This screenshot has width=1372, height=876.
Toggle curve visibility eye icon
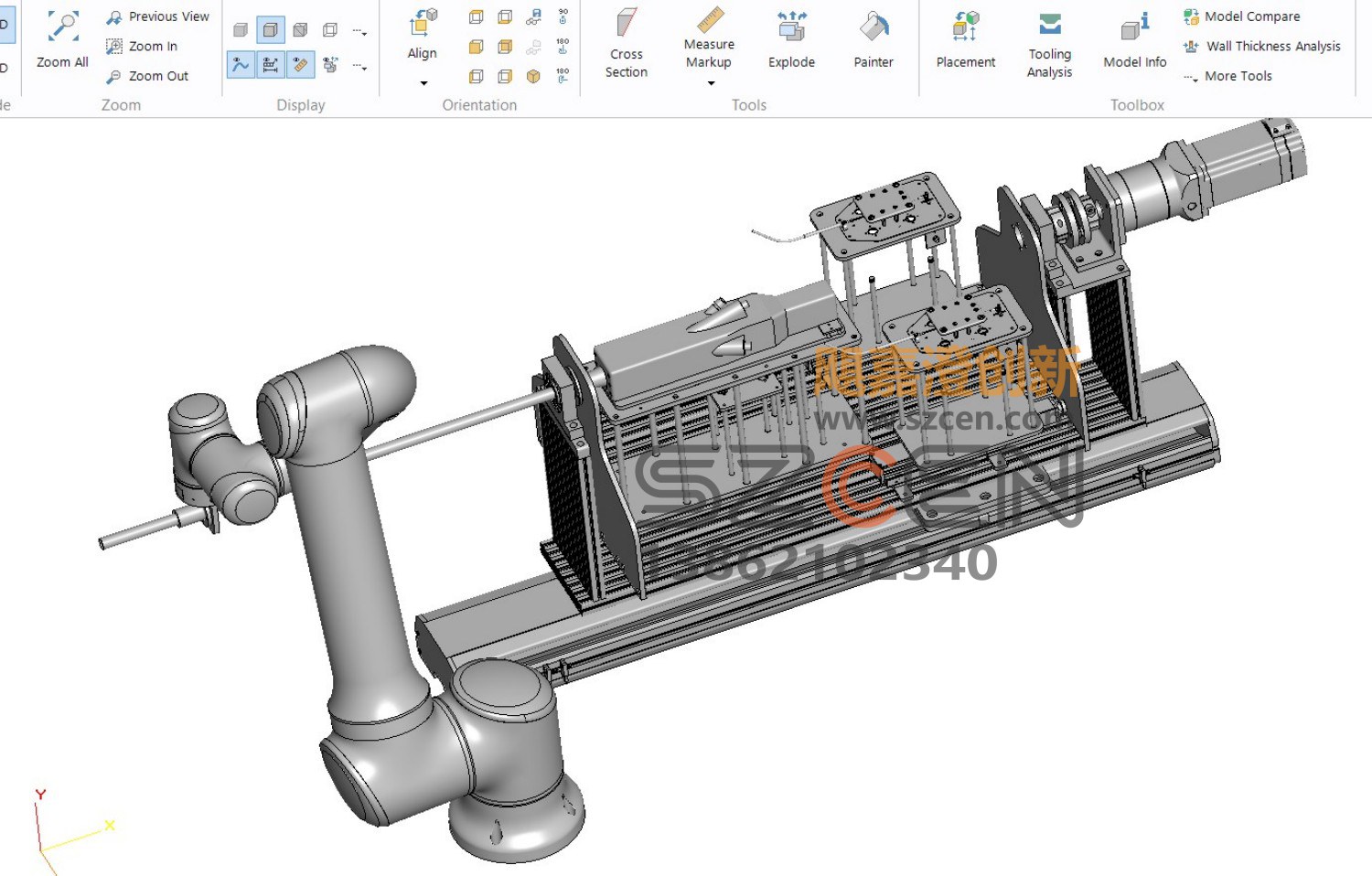click(x=241, y=64)
